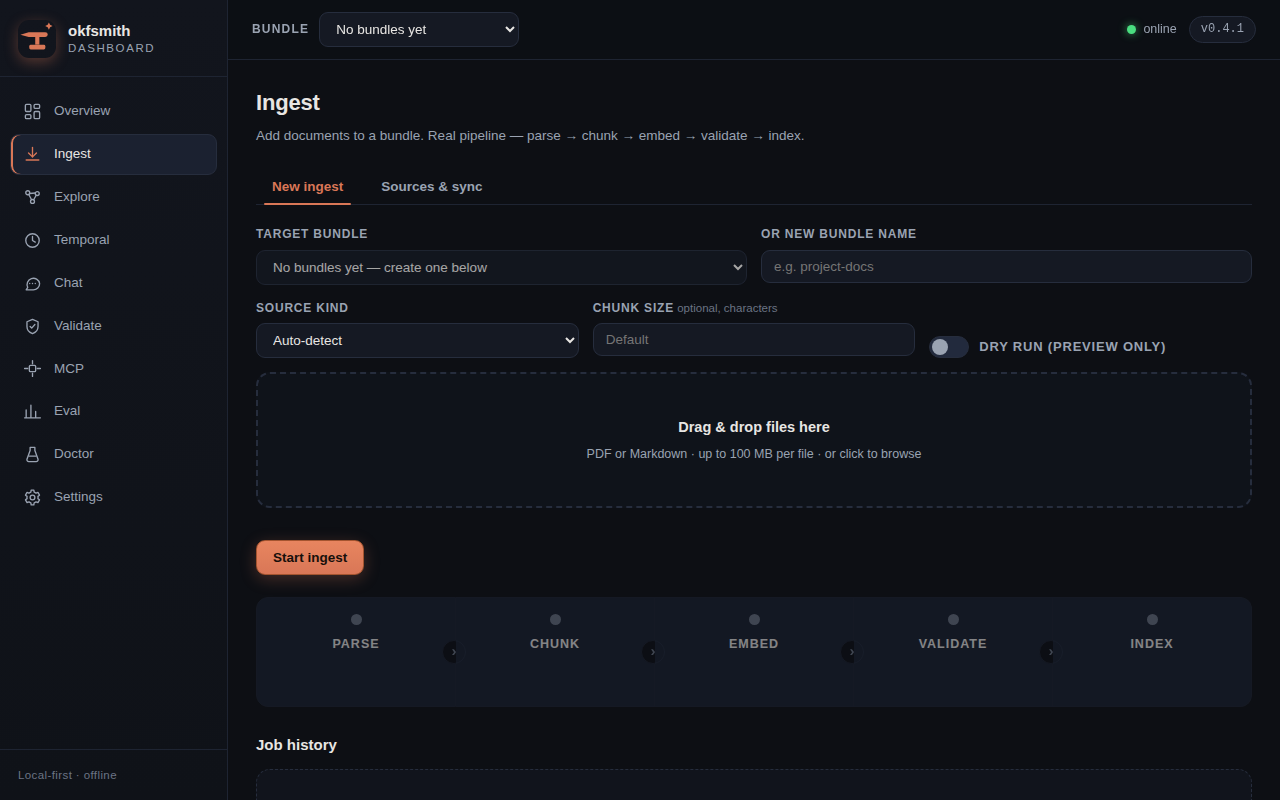Click the chevron between Validate and Index
Viewport: 1280px width, 800px height.
[x=1049, y=652]
